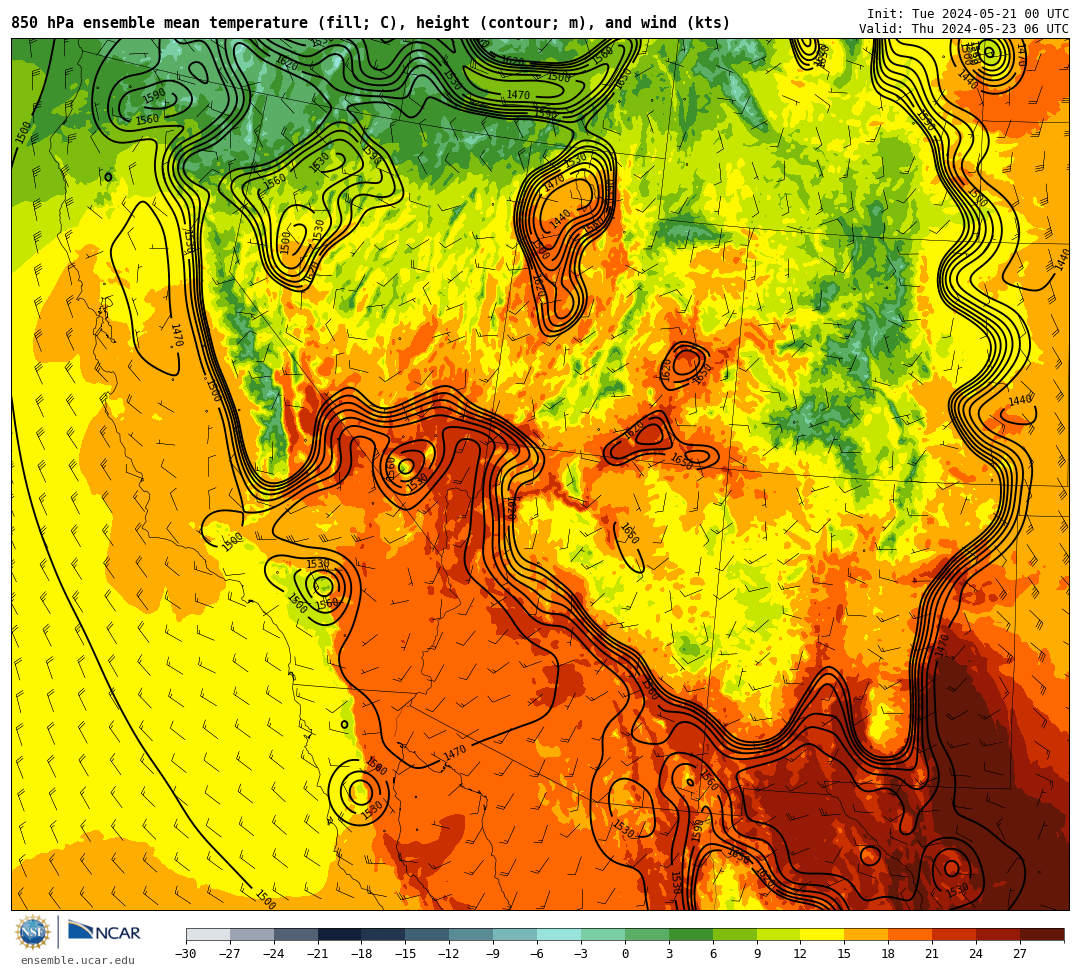Pick the colorbar swatch between −18 and −15
Viewport: 1080px width, 973px height.
pyautogui.click(x=384, y=934)
